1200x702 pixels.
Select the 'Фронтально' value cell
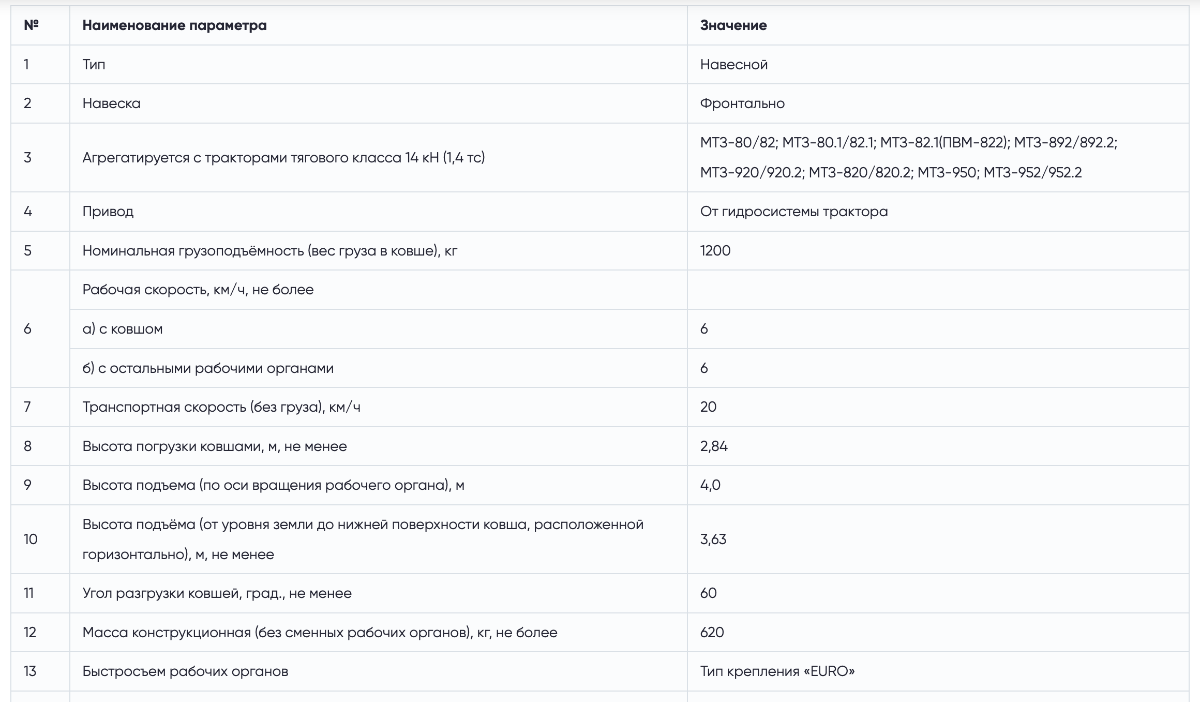tap(938, 103)
